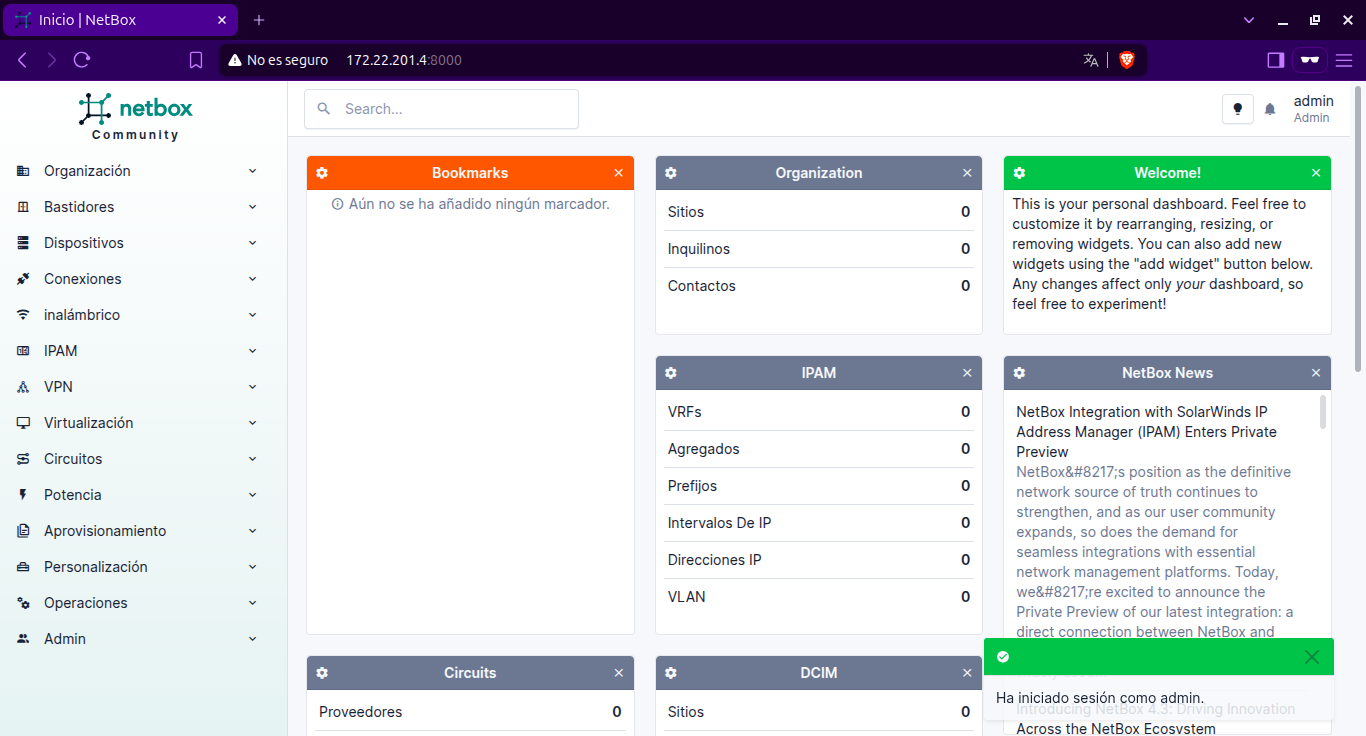
Task: Expand the Circuitos menu chevron
Action: pyautogui.click(x=252, y=459)
